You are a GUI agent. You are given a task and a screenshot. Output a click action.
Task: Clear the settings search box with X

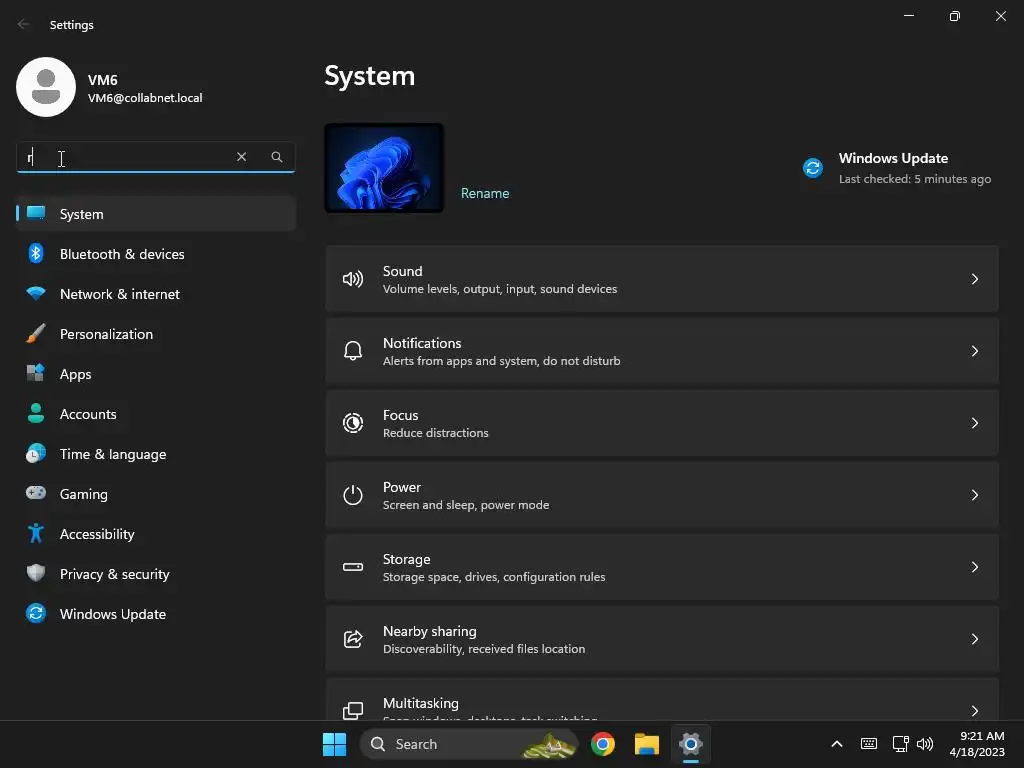point(242,157)
